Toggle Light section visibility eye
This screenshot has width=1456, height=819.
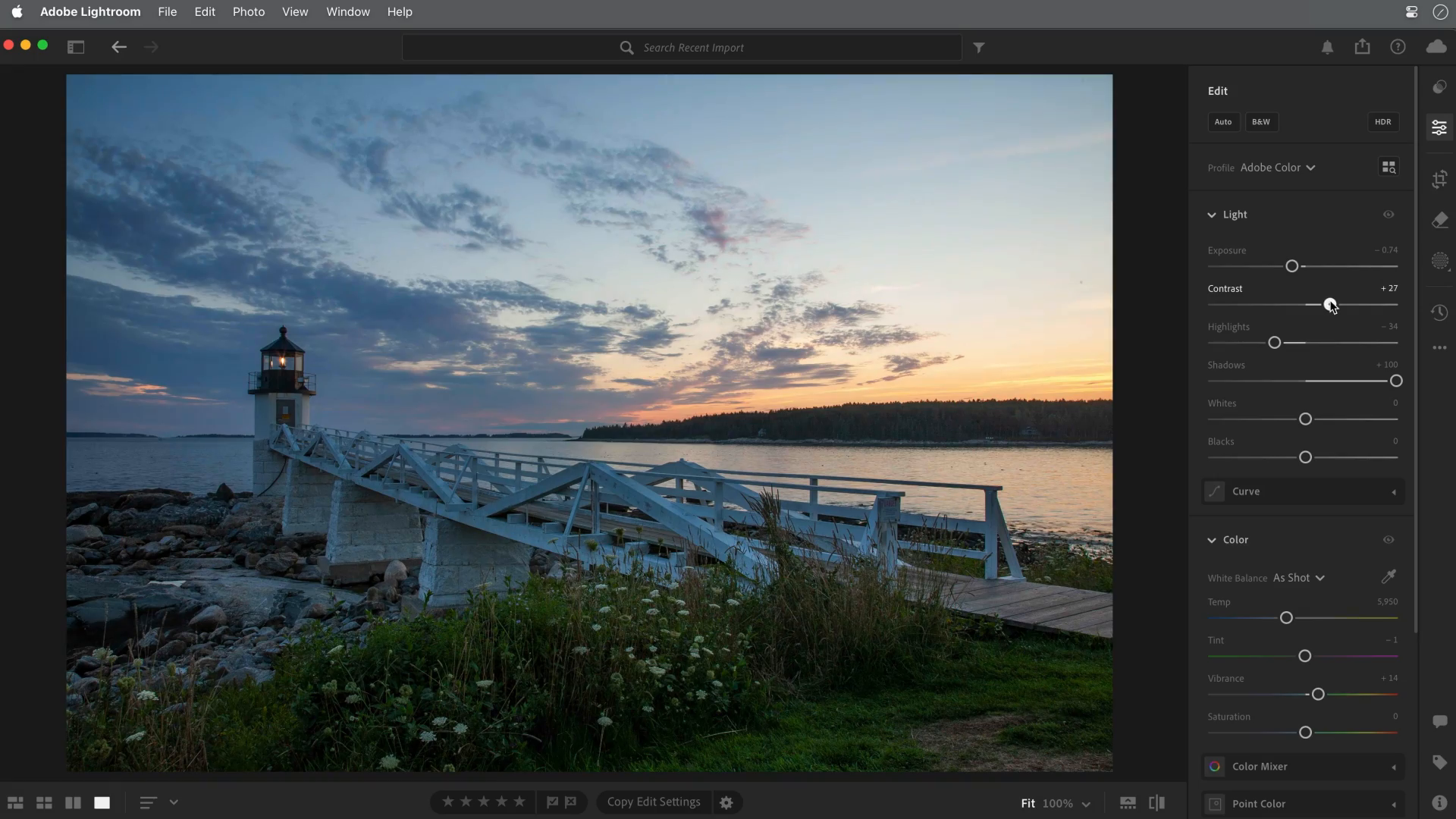coord(1389,215)
